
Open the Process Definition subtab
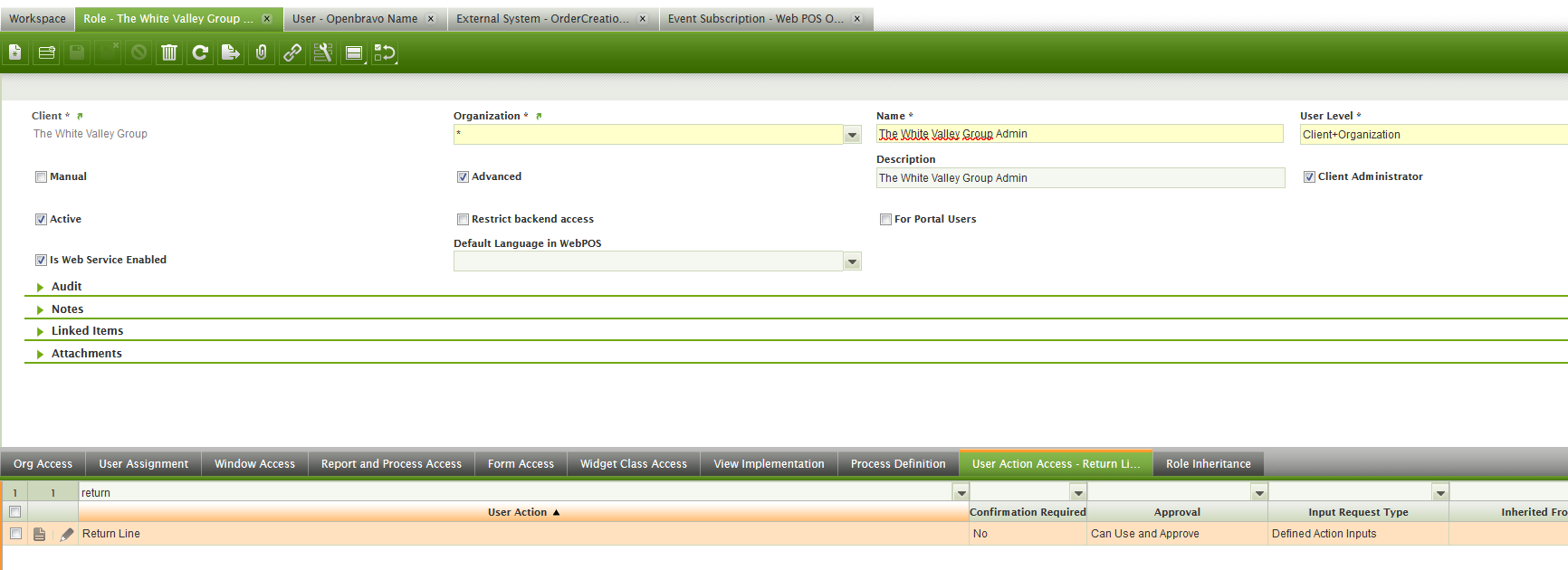click(898, 464)
